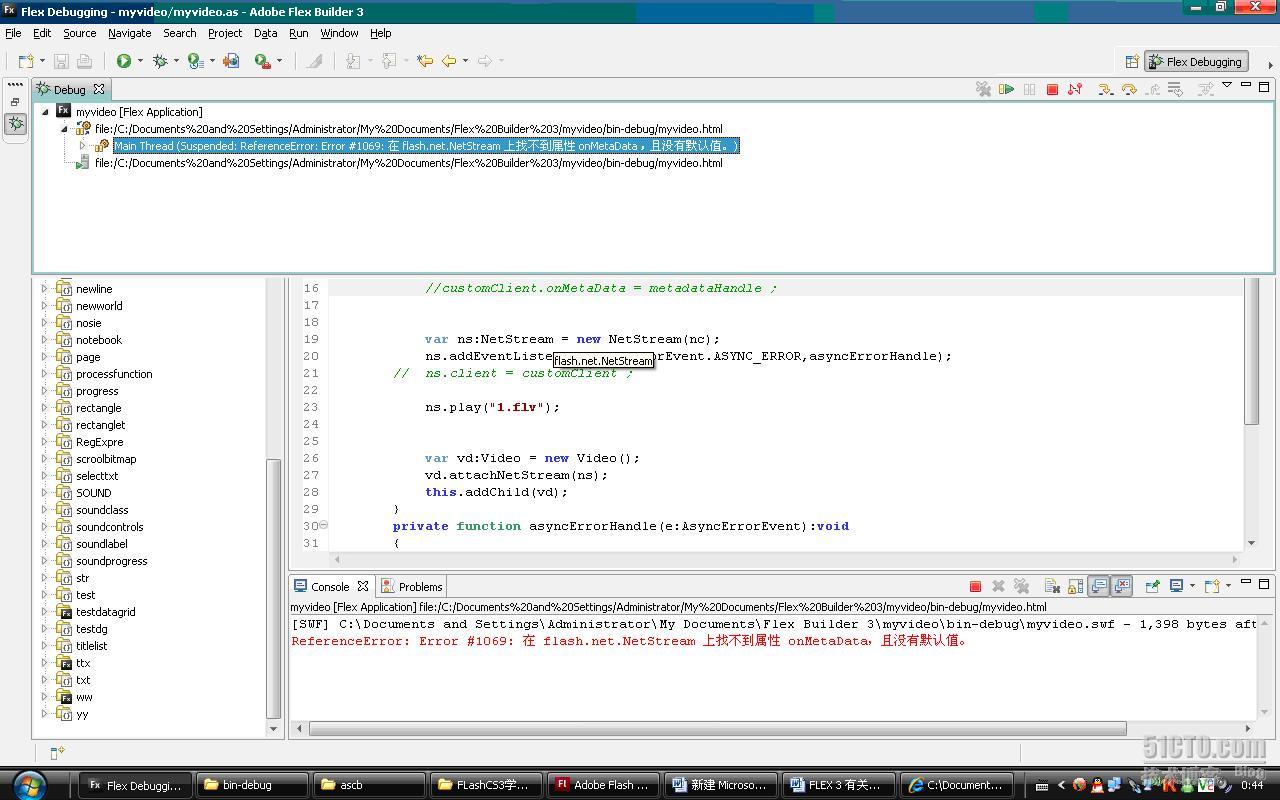1280x800 pixels.
Task: Collapse the function fold marker on line 30
Action: point(323,525)
